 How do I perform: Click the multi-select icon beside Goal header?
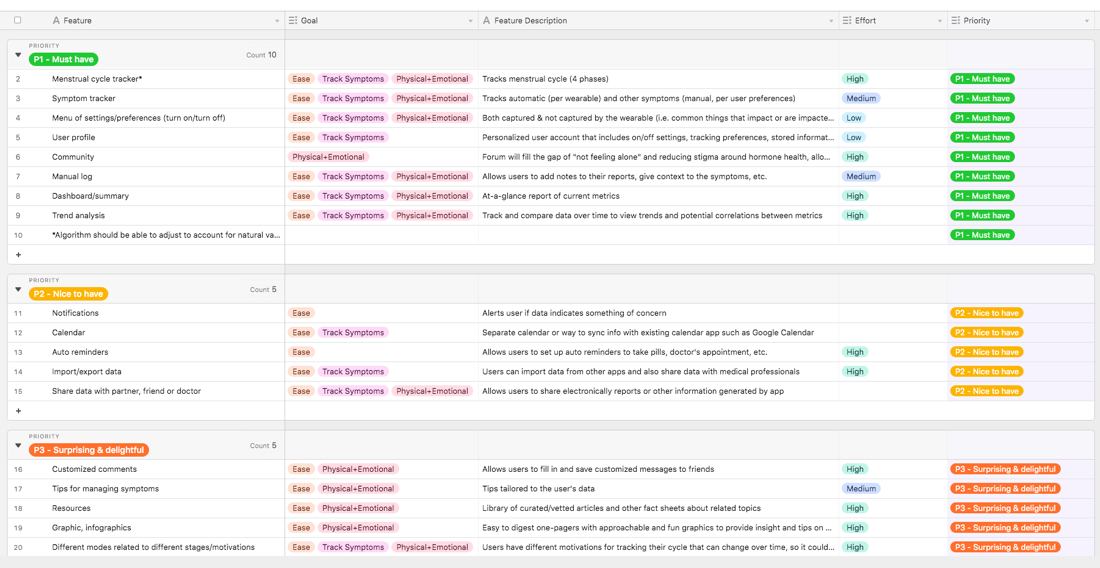pos(293,21)
